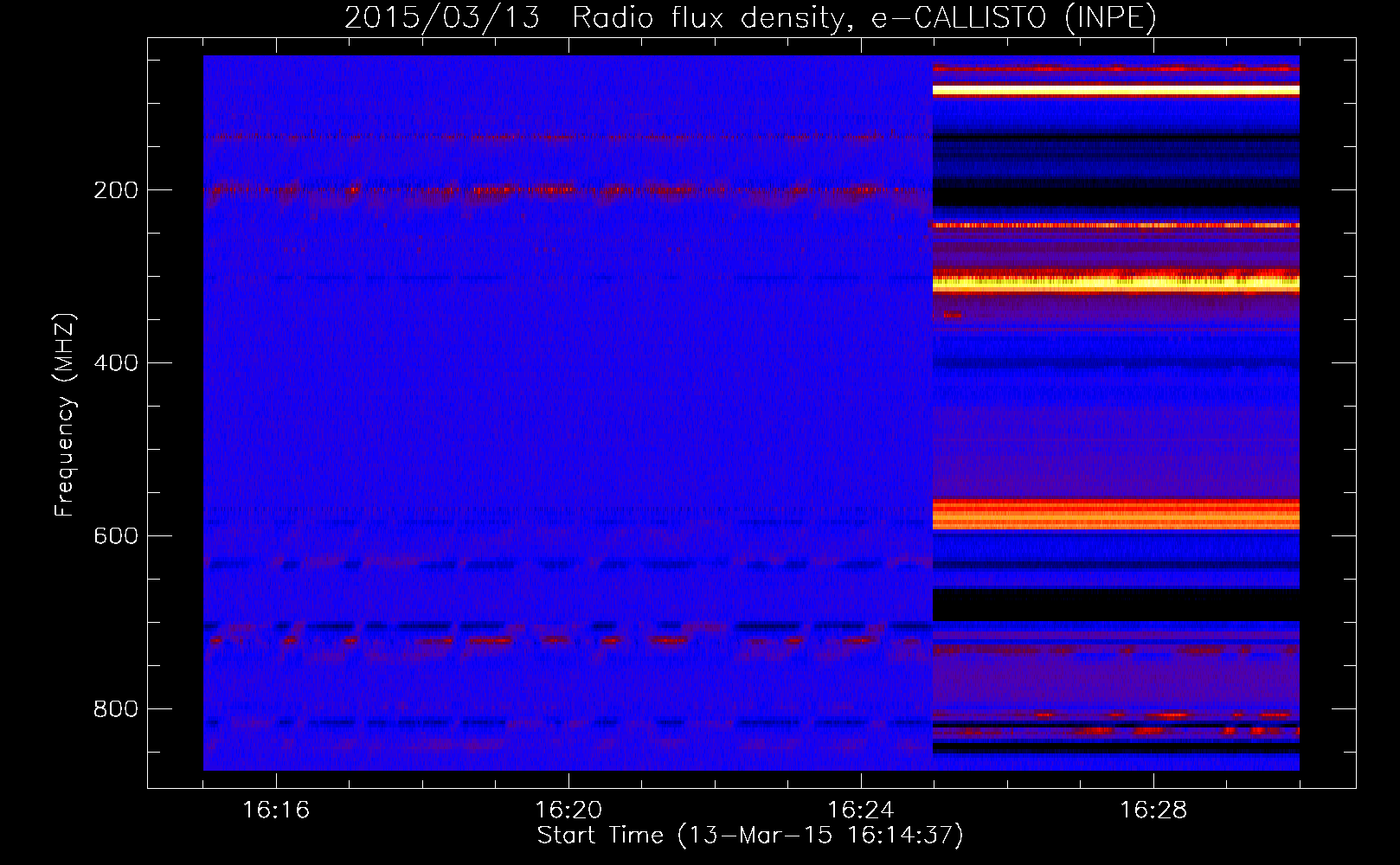The width and height of the screenshot is (1400, 865).
Task: Click the plot title '2015/03/13 Radio flux density, e-CALLISTO (INPE)'
Action: [750, 17]
